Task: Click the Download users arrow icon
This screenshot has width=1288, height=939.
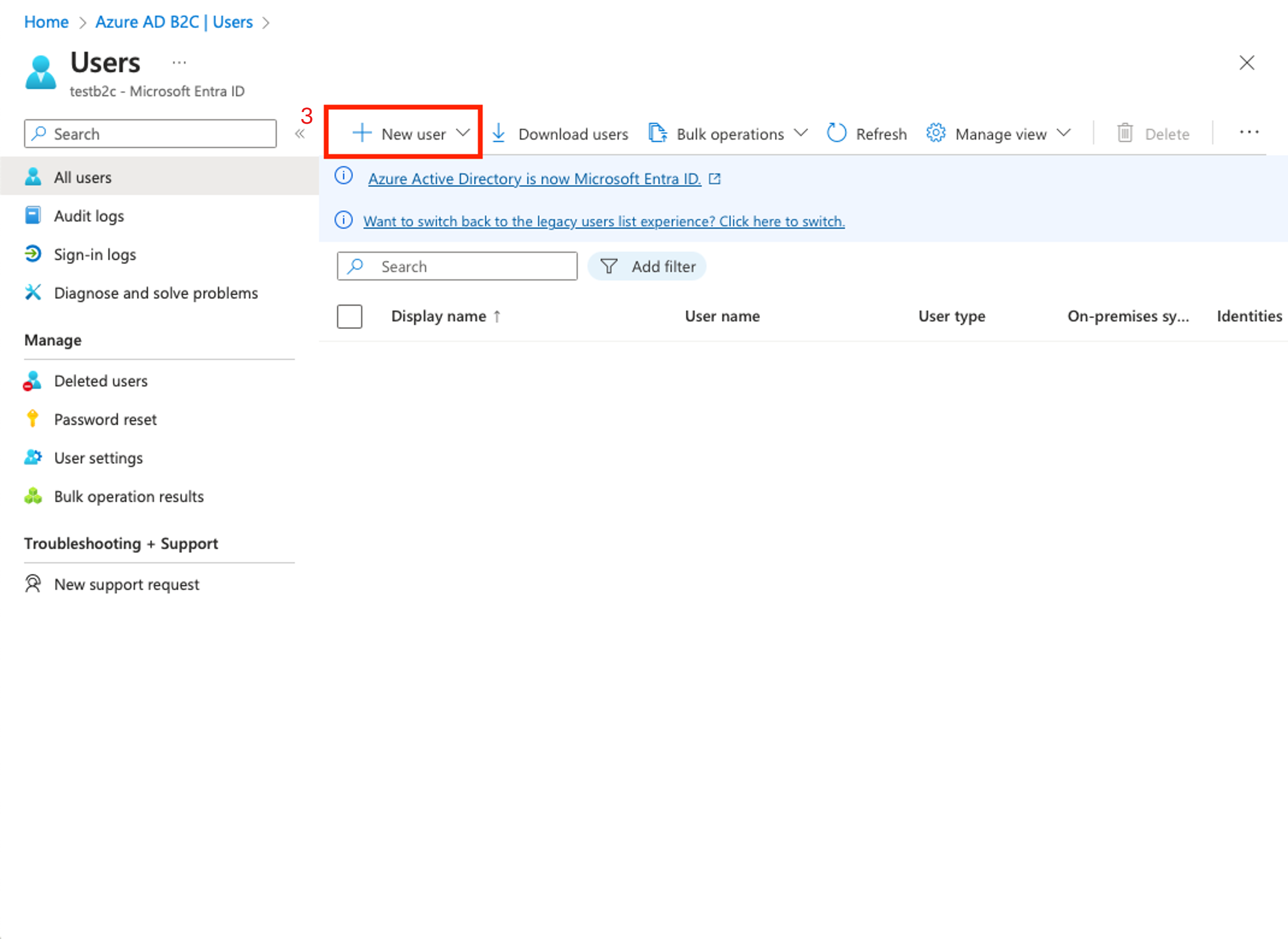Action: click(x=498, y=133)
